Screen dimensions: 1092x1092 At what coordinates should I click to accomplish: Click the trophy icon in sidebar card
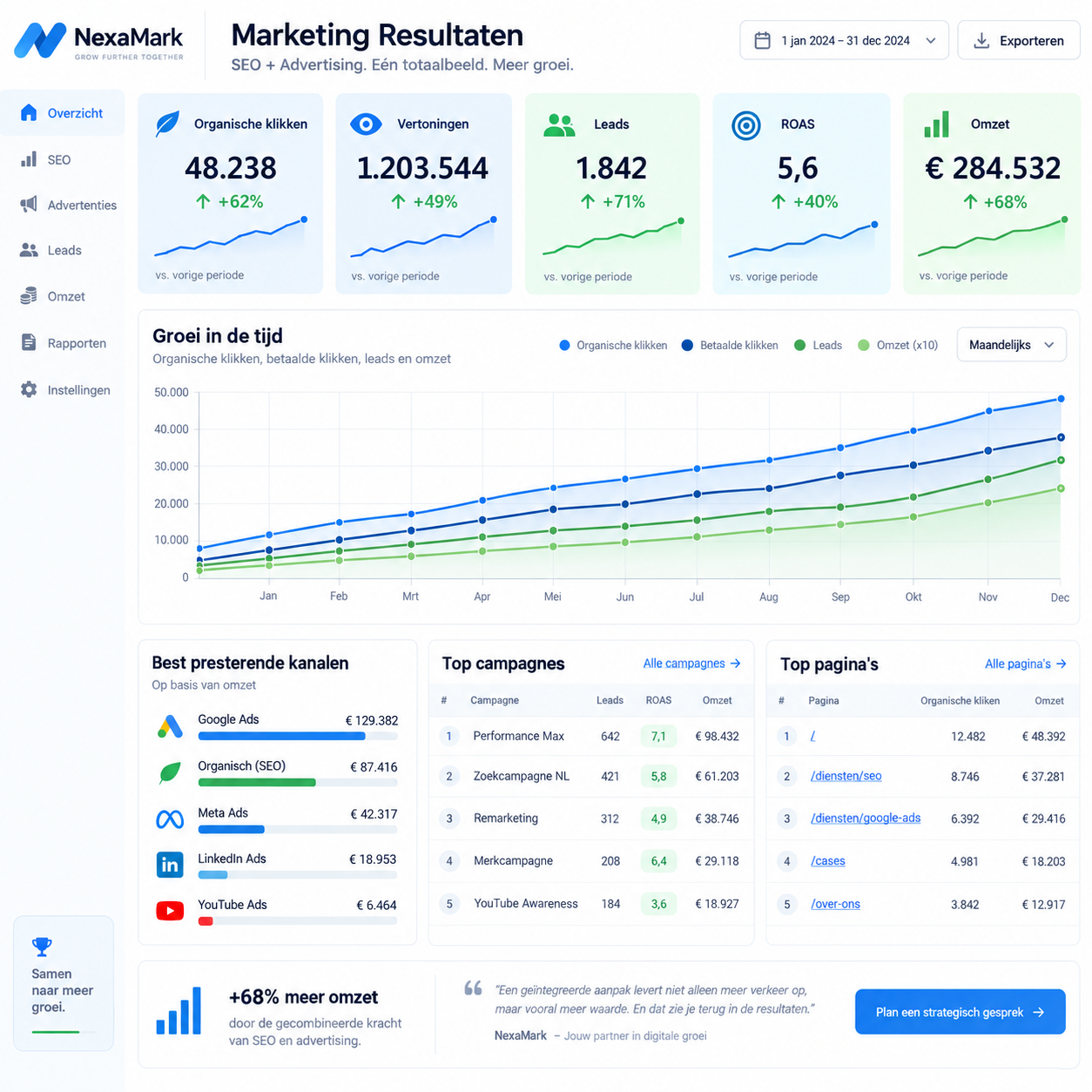coord(42,947)
